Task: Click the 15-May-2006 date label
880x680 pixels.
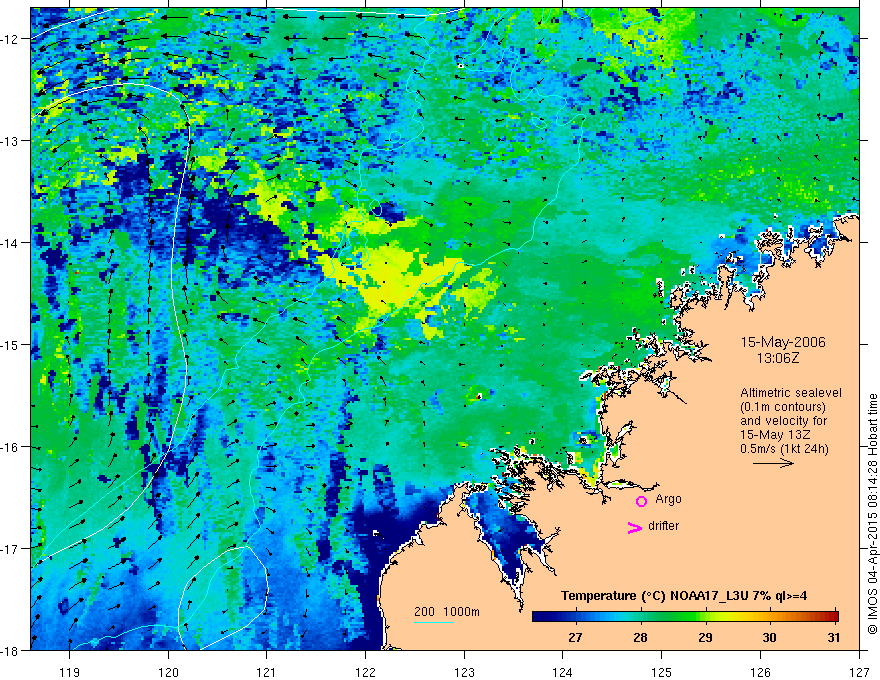Action: [x=783, y=342]
